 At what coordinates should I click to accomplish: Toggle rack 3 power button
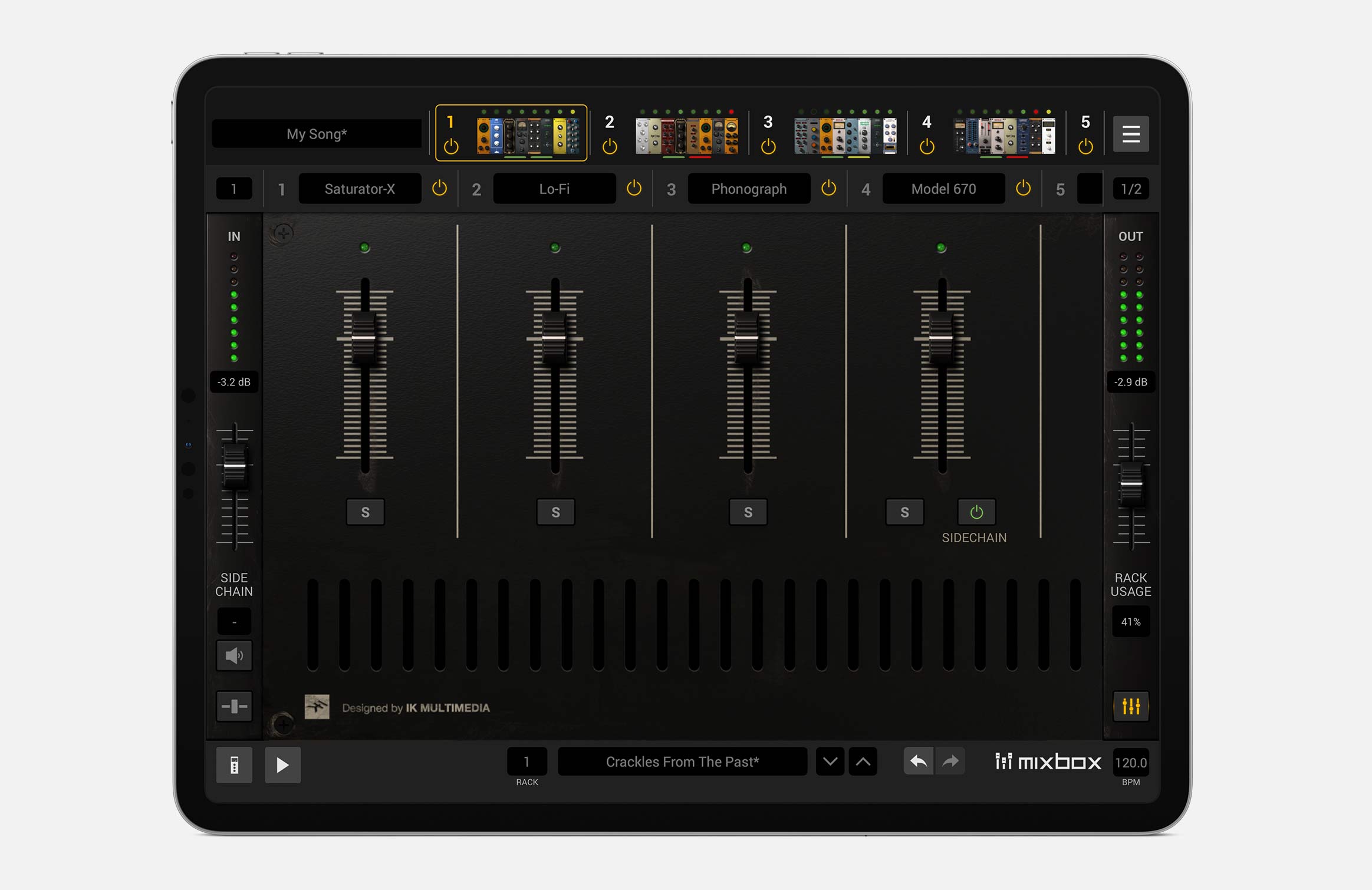[768, 146]
